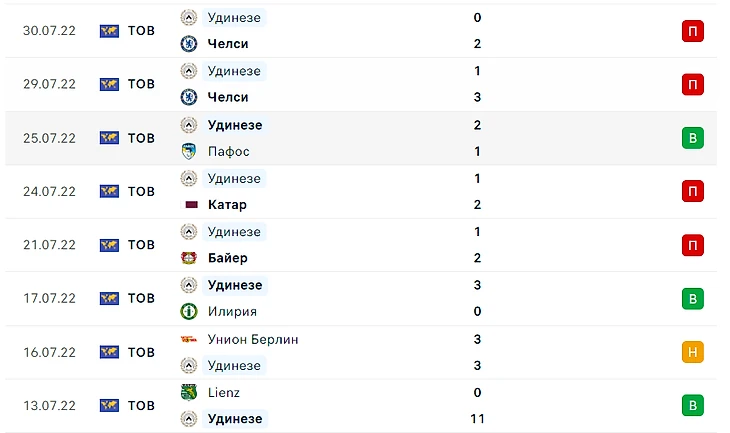Click the Union Berlin crest
This screenshot has height=433, width=730.
click(x=188, y=339)
